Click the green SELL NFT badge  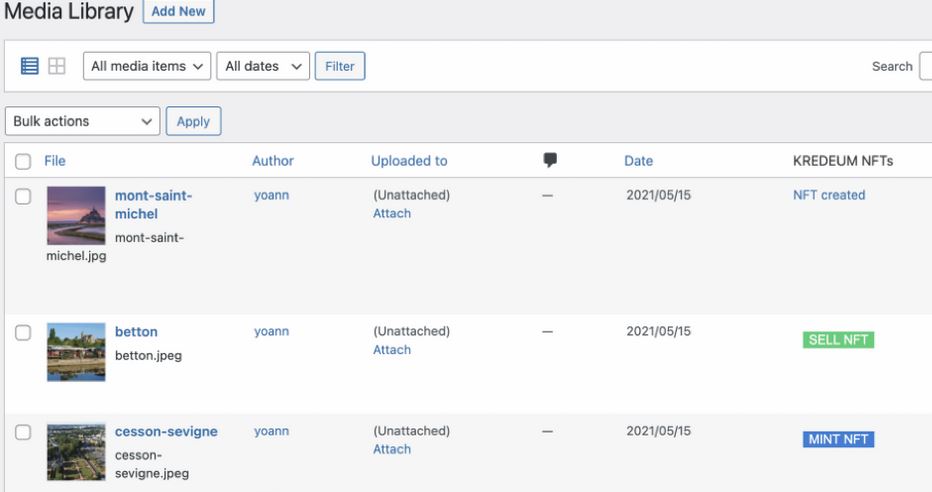(x=838, y=340)
